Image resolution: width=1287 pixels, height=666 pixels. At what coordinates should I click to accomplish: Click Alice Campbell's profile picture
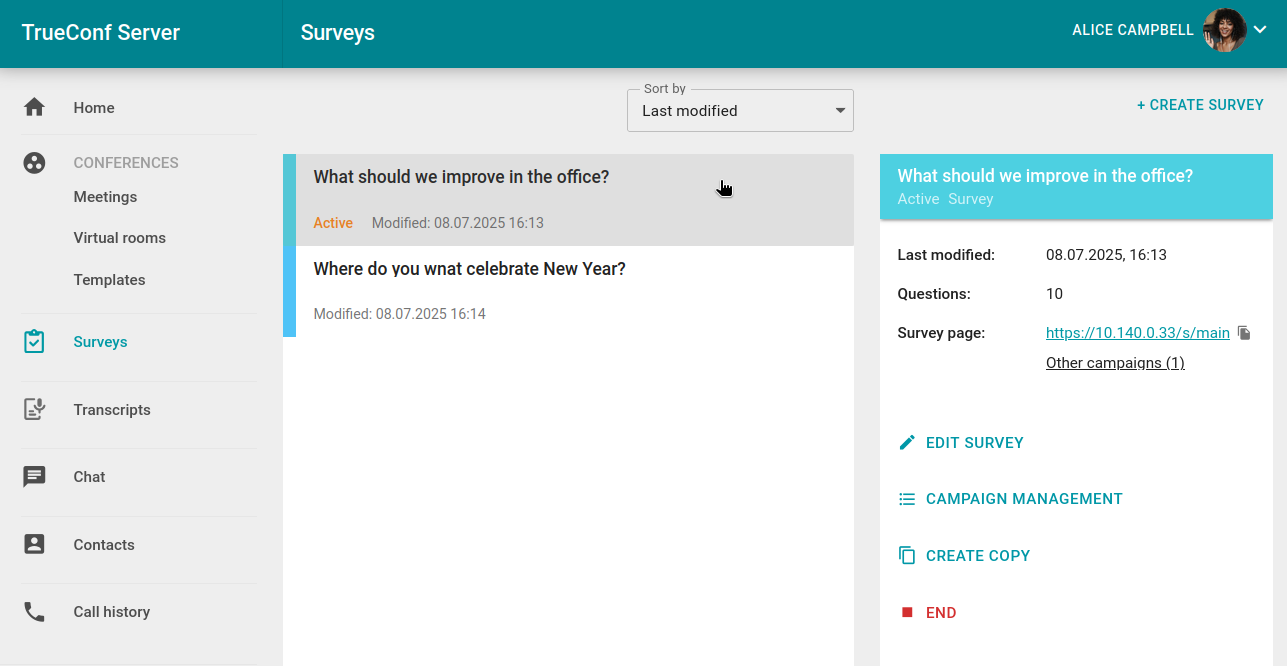tap(1225, 30)
